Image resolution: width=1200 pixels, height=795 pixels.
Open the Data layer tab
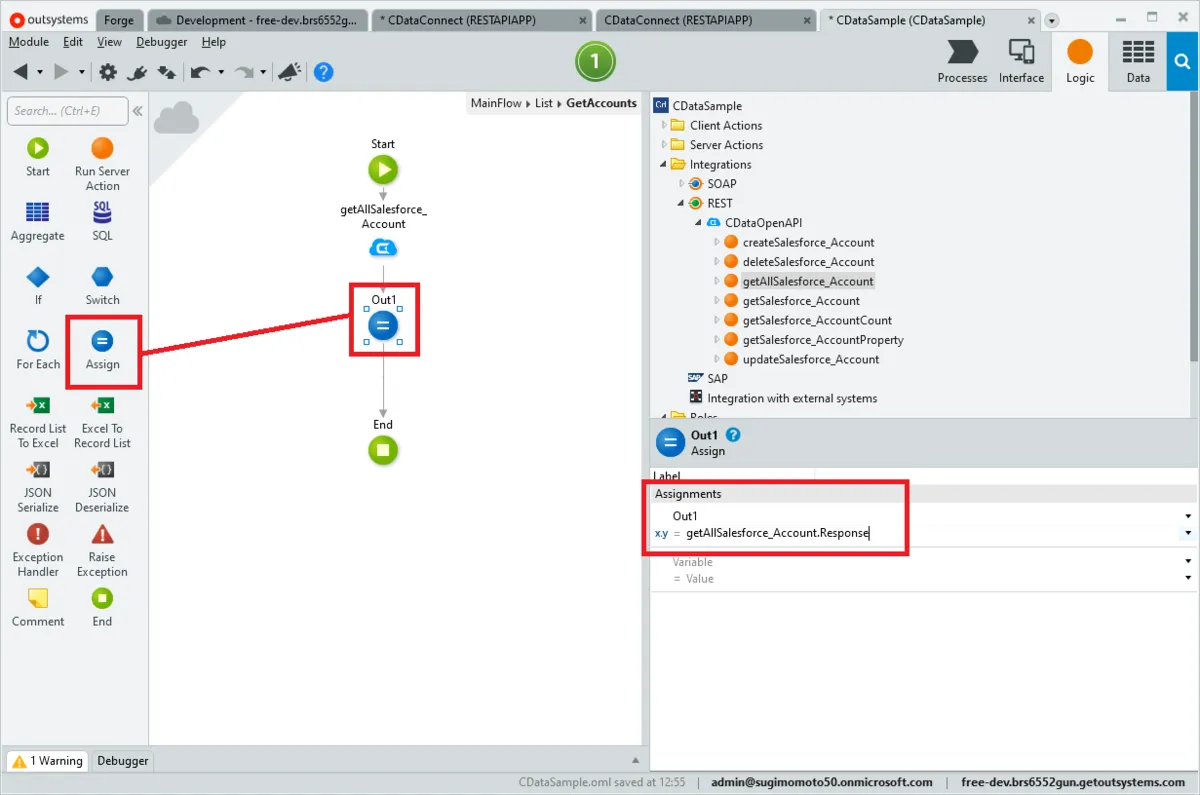(1138, 61)
